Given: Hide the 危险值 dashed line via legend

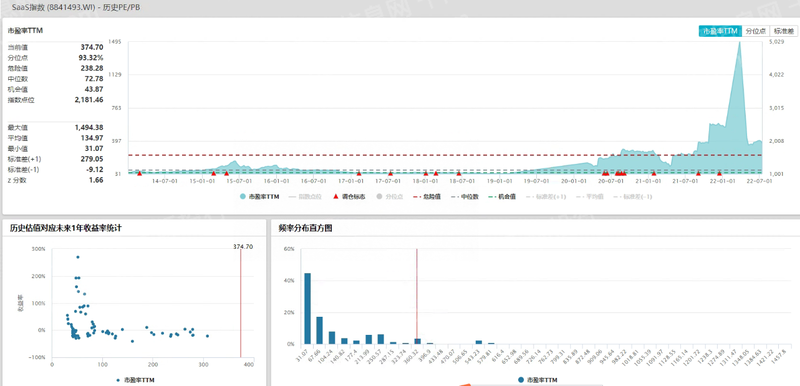Looking at the screenshot, I should 427,196.
